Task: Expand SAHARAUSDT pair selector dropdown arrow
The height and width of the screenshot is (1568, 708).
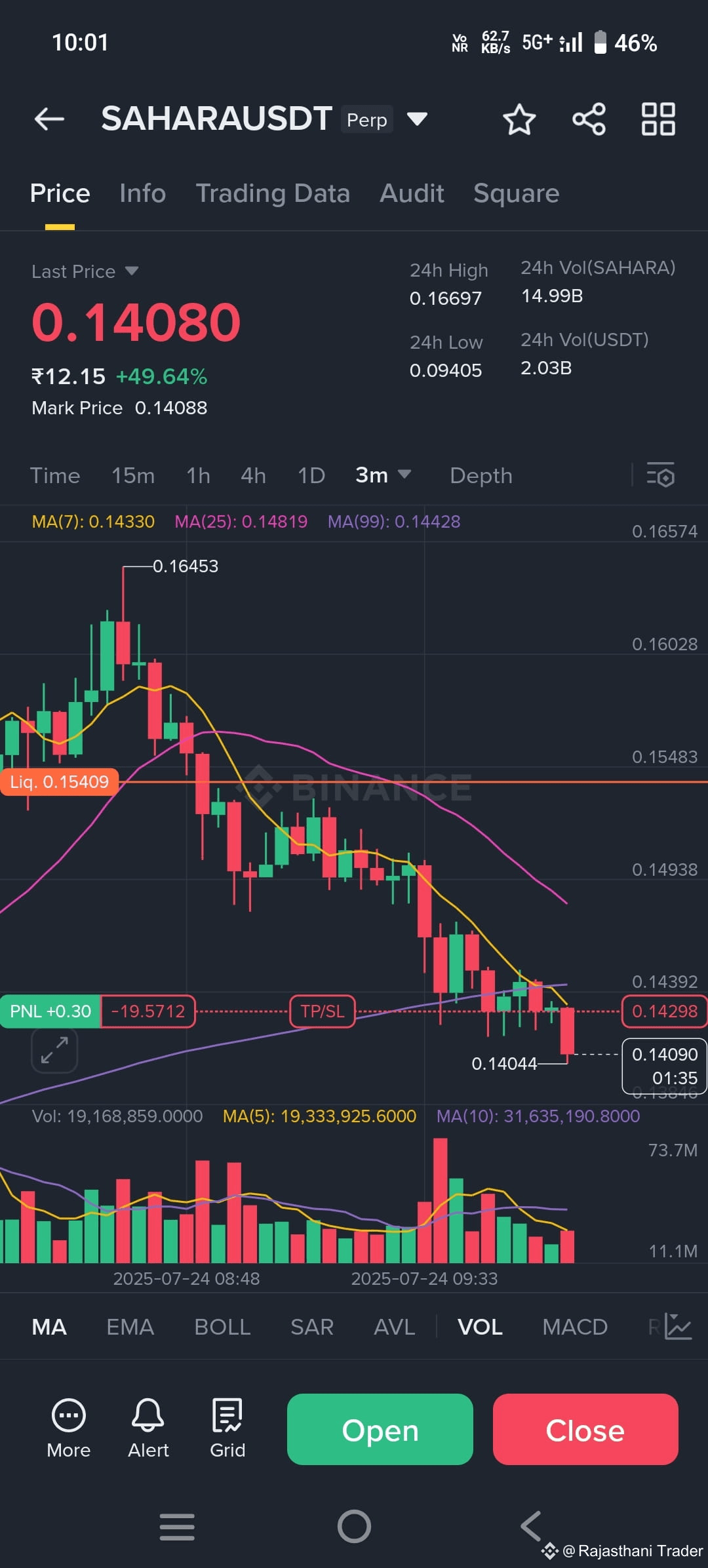Action: (x=417, y=119)
